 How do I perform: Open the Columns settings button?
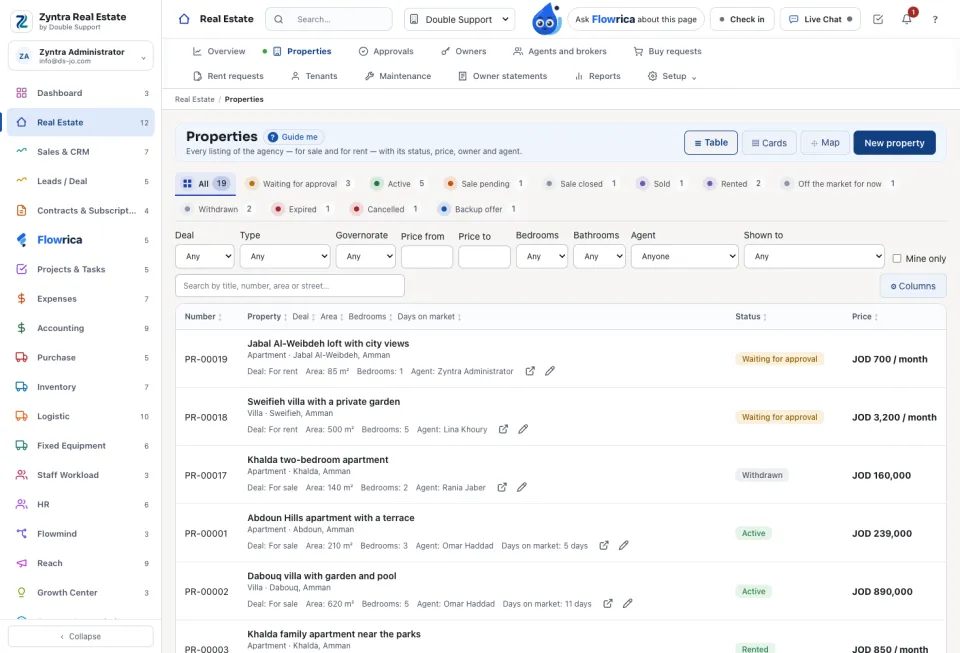point(913,286)
